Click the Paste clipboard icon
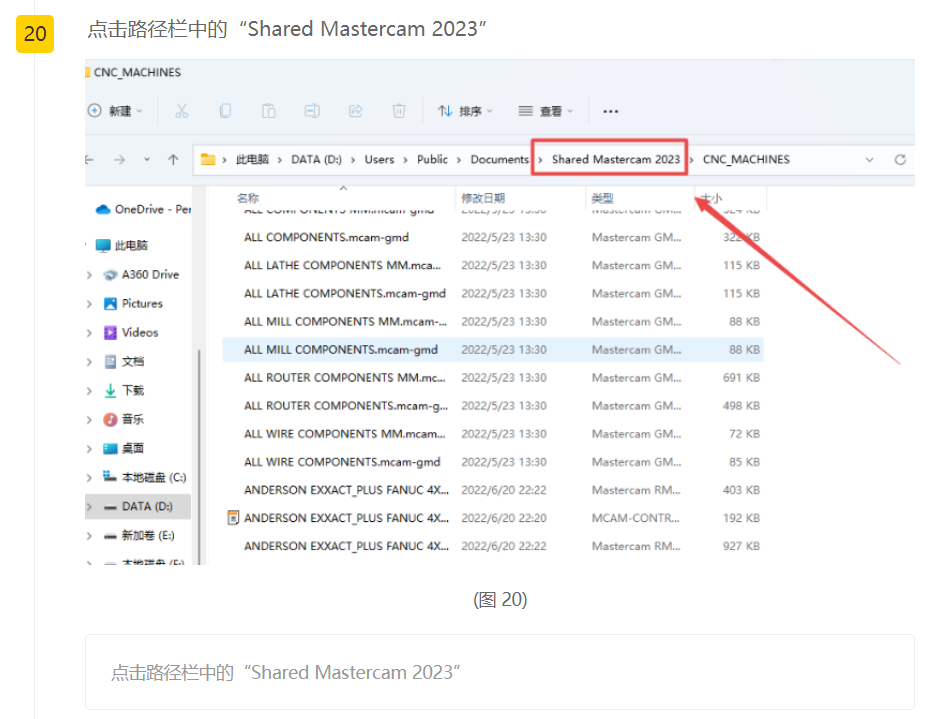The width and height of the screenshot is (934, 719). 269,111
